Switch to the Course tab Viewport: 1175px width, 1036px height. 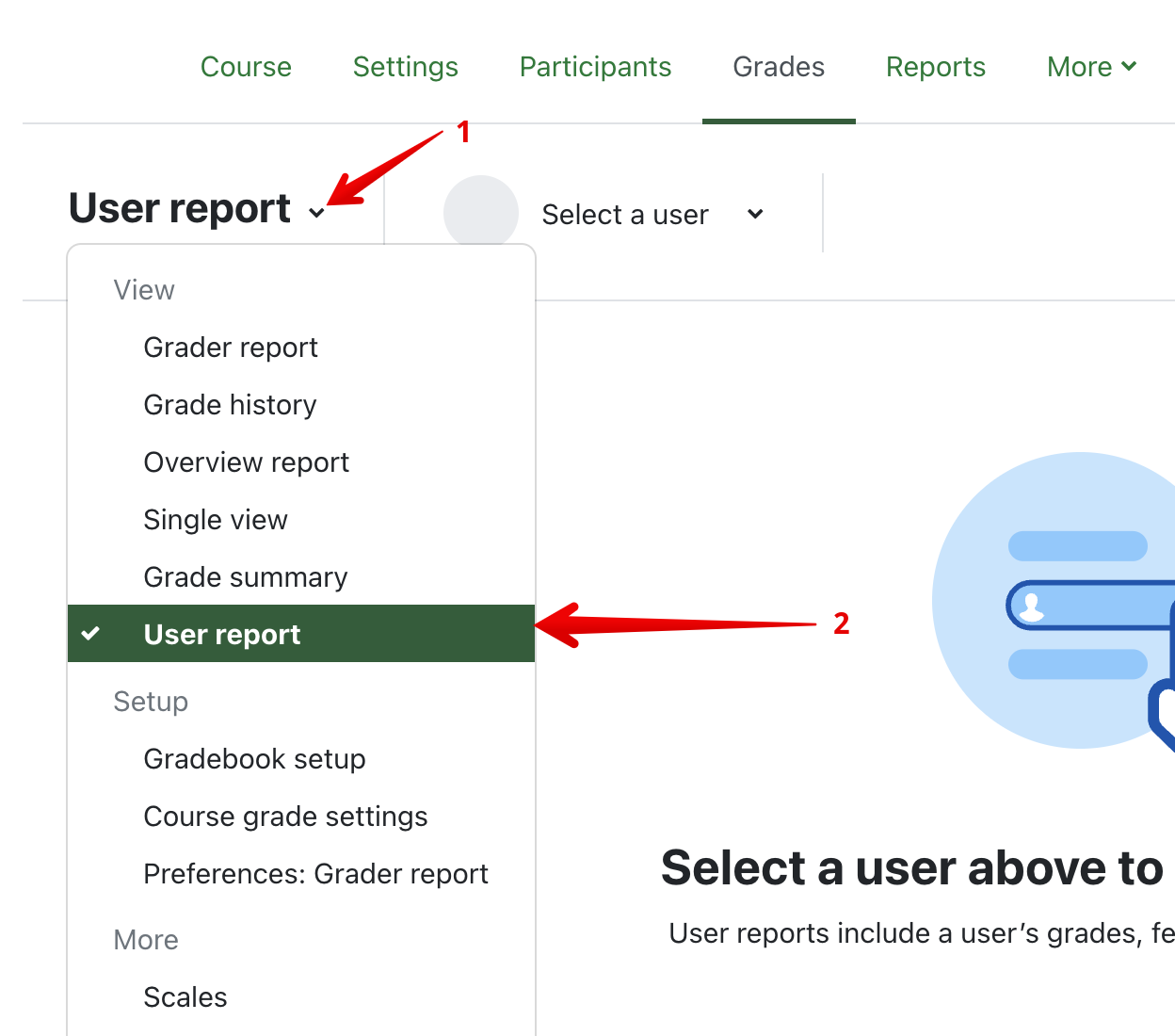pos(246,67)
